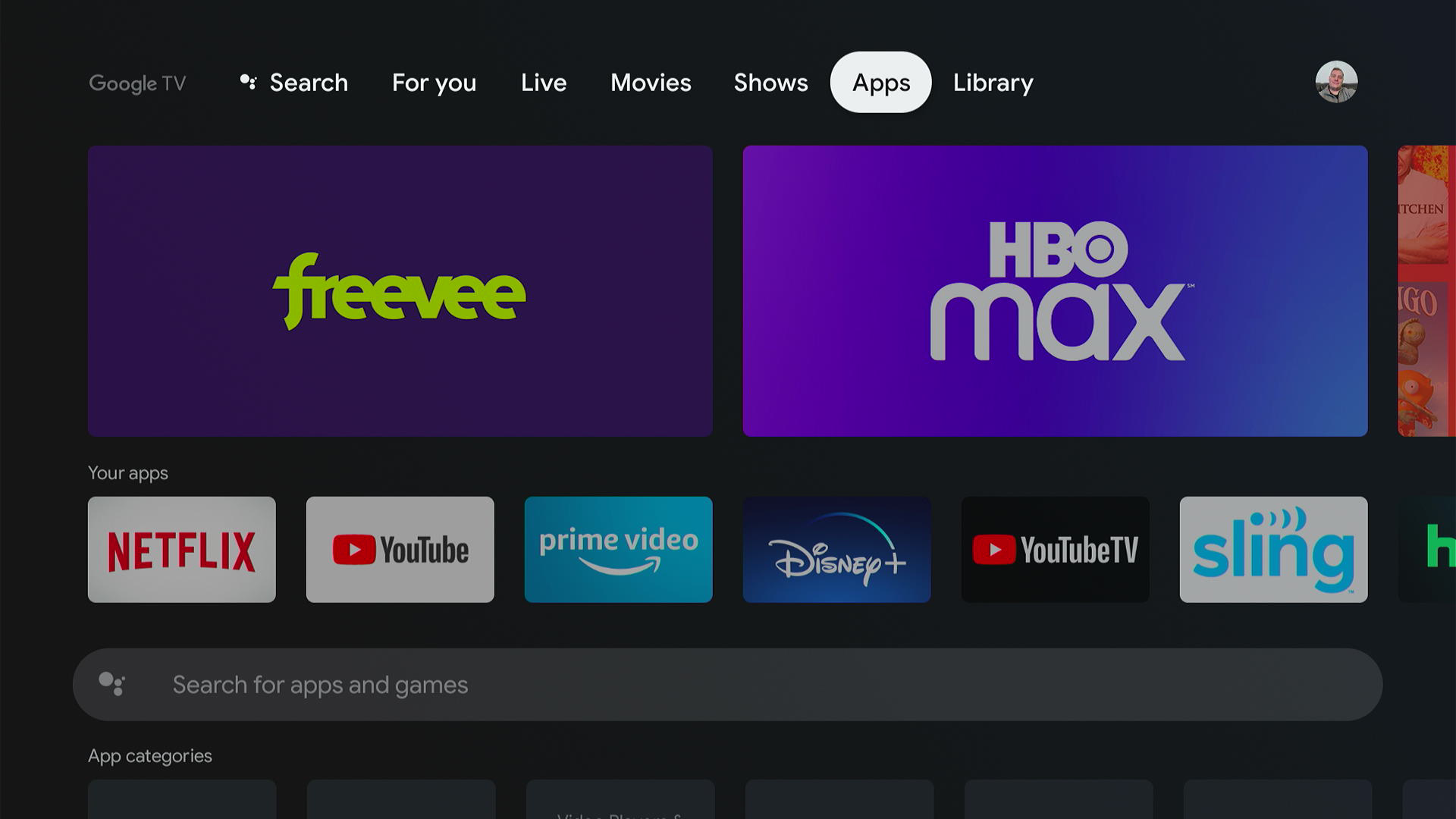Image resolution: width=1456 pixels, height=819 pixels.
Task: Select HBO Max featured banner
Action: tap(1055, 291)
